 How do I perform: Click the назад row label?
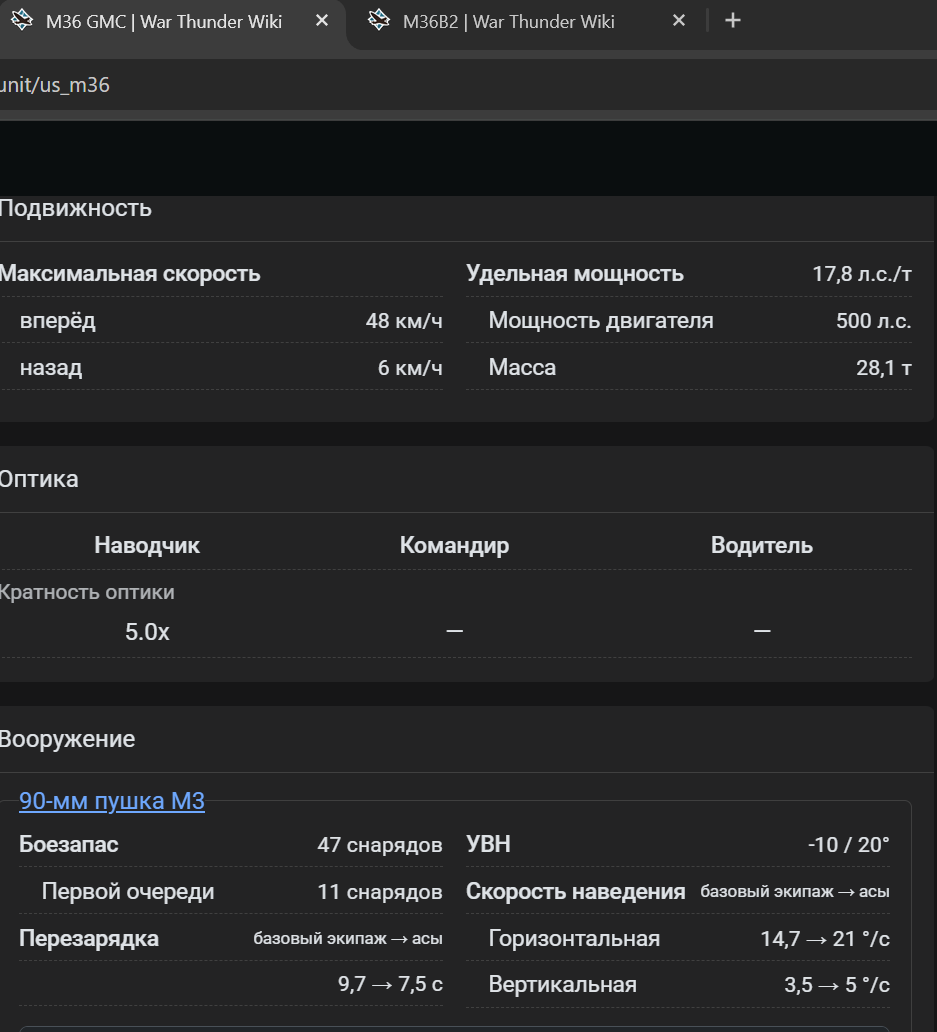point(51,367)
